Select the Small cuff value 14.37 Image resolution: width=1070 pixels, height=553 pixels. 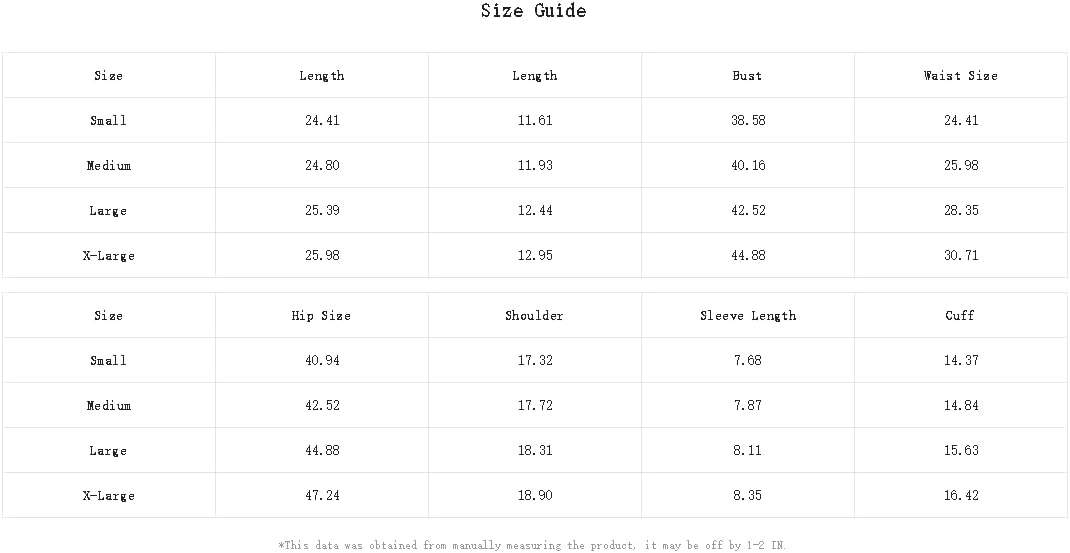tap(961, 361)
